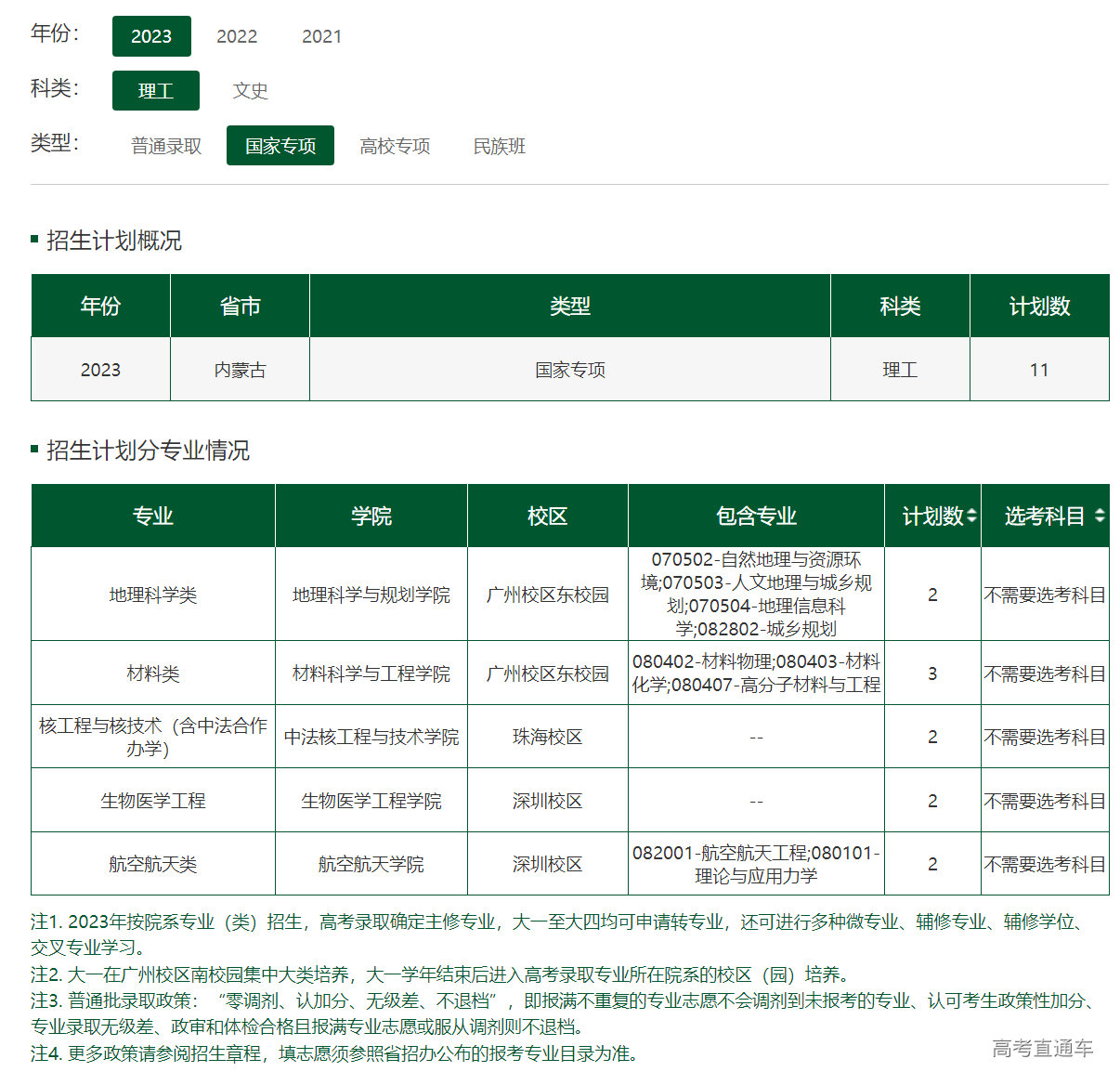This screenshot has width=1120, height=1085.
Task: Click the 理工 category button
Action: click(155, 90)
